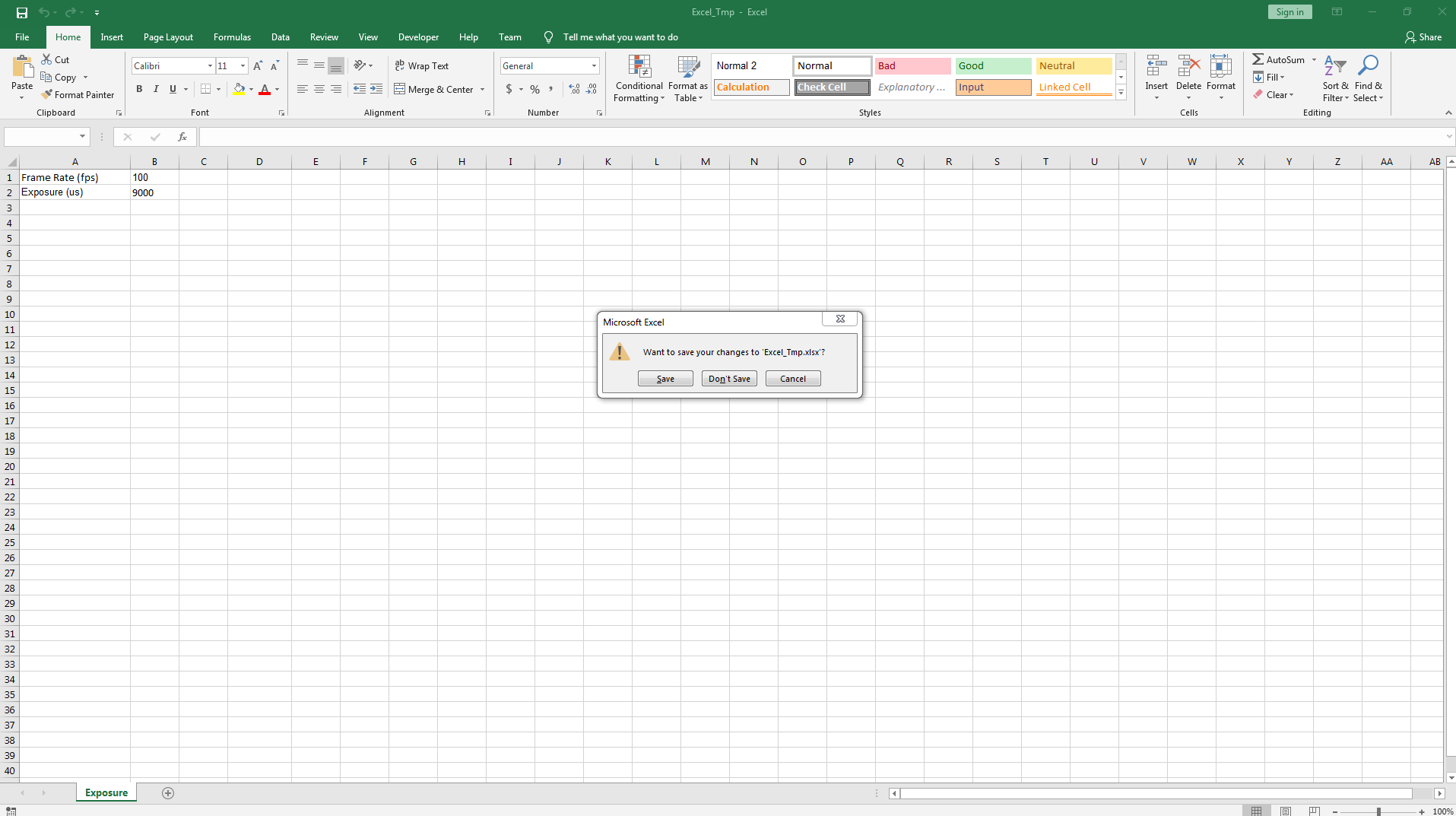Viewport: 1456px width, 816px height.
Task: Toggle Bold formatting
Action: 139,90
